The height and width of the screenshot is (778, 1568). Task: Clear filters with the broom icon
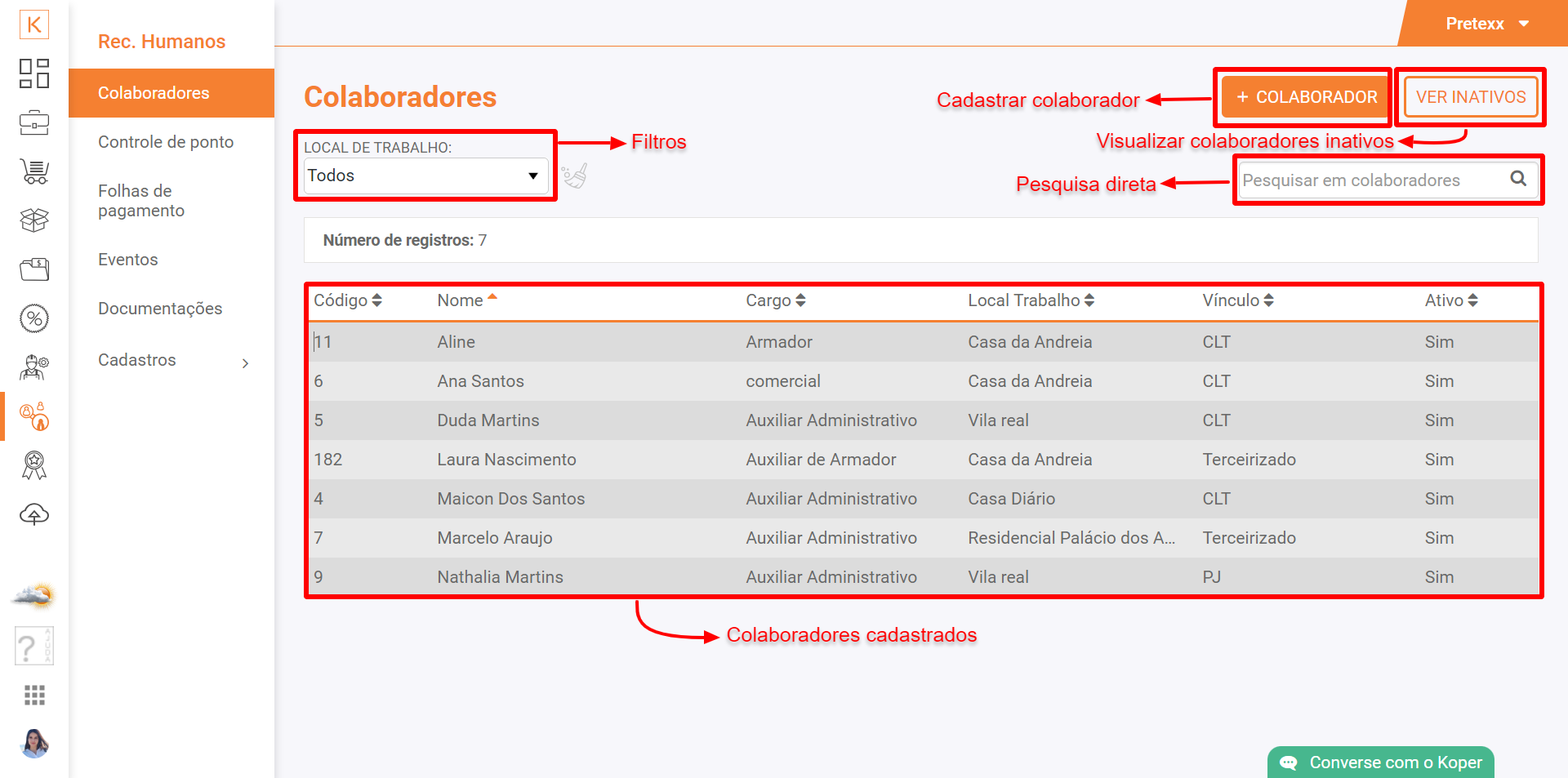point(575,176)
